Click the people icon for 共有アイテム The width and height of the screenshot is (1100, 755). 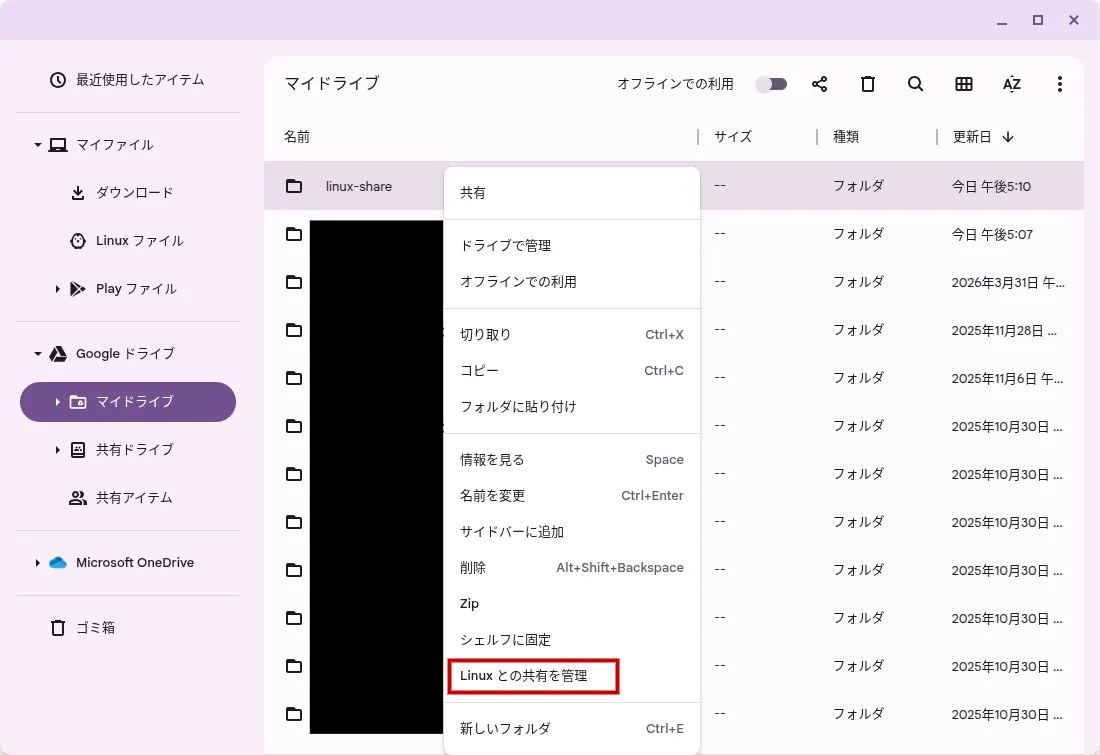pos(78,498)
